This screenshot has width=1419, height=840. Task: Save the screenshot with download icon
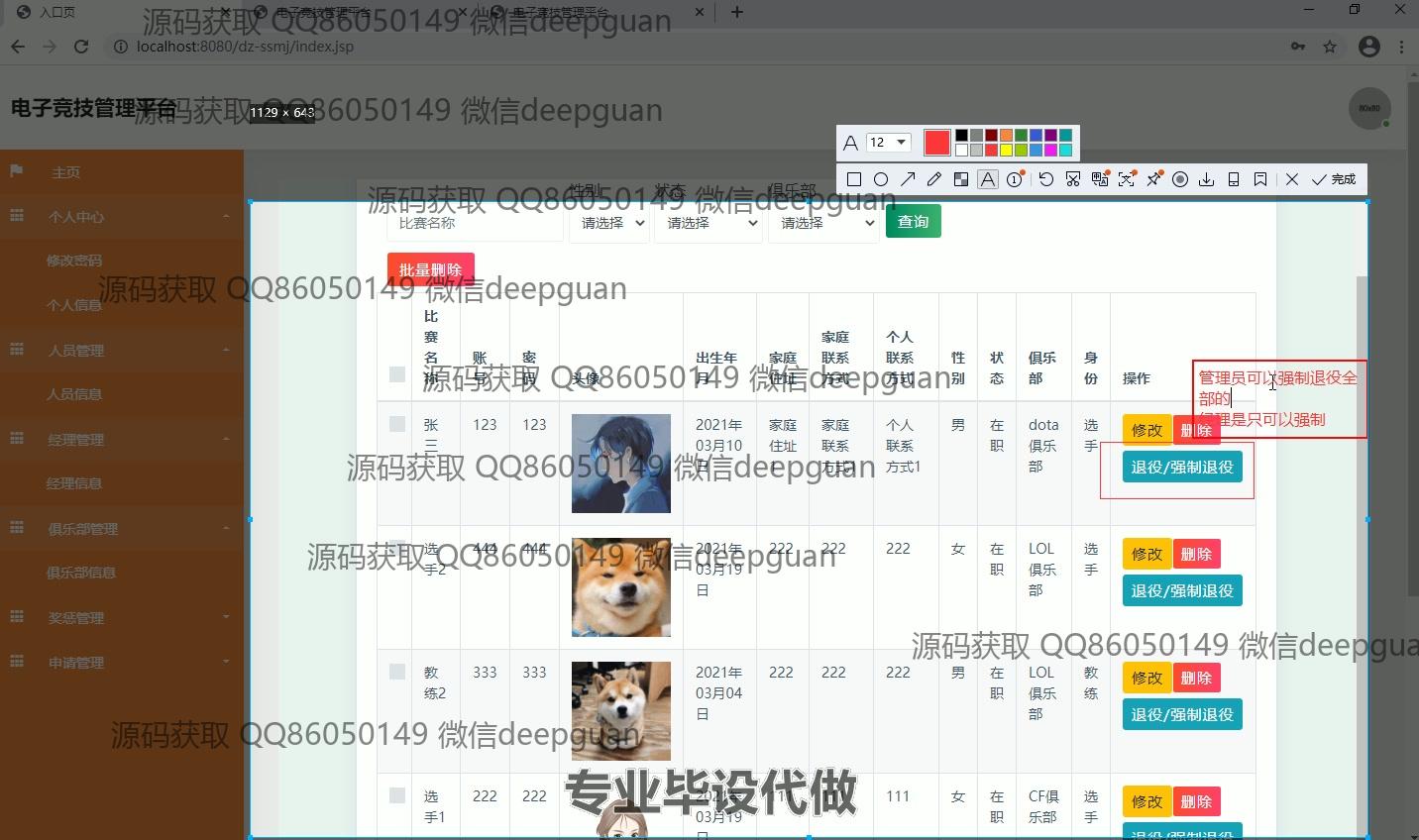point(1206,178)
